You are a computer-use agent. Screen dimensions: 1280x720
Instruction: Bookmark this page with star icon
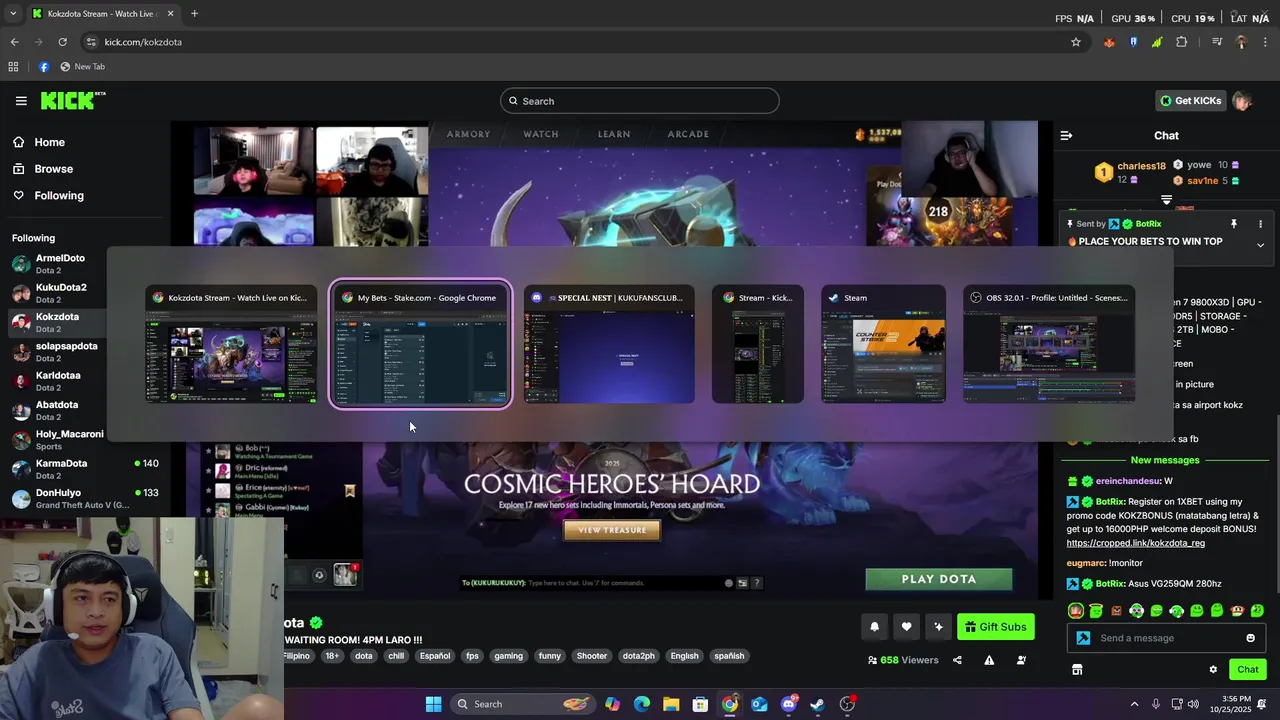click(x=1076, y=42)
